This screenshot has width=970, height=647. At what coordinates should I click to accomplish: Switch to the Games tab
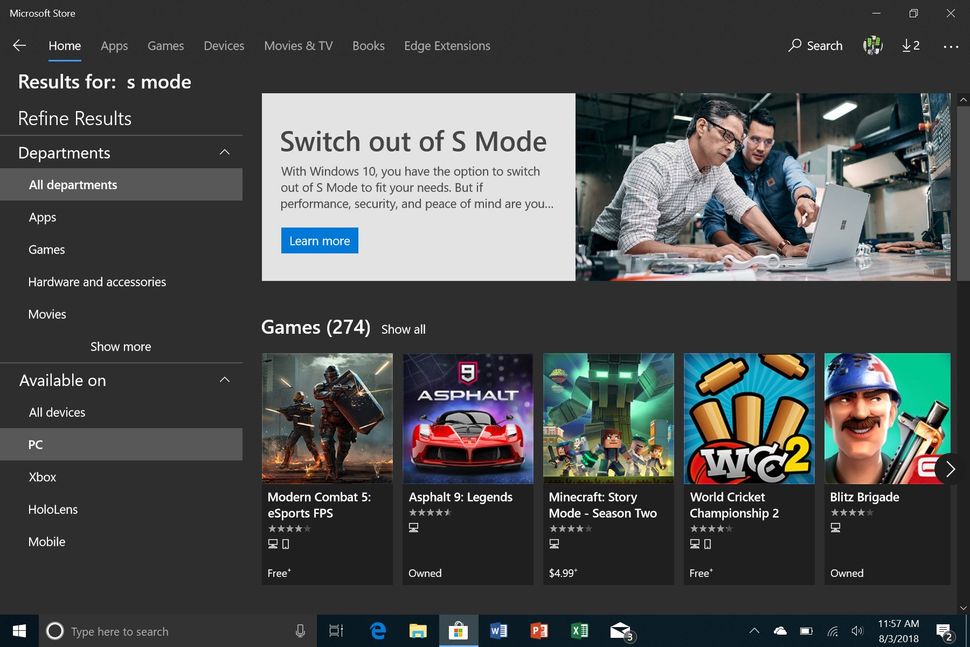165,45
